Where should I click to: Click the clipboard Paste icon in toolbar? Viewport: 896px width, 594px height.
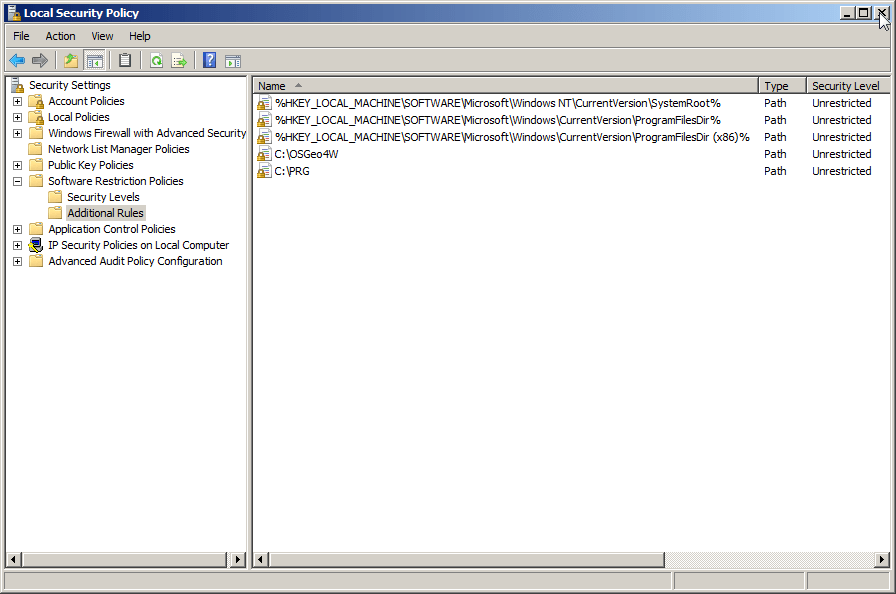(x=125, y=60)
